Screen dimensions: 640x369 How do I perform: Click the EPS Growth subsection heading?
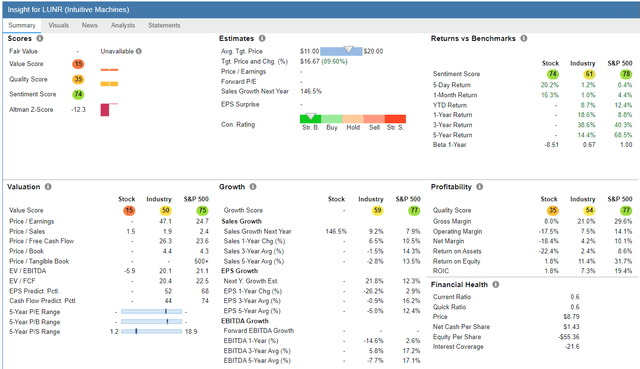click(240, 271)
